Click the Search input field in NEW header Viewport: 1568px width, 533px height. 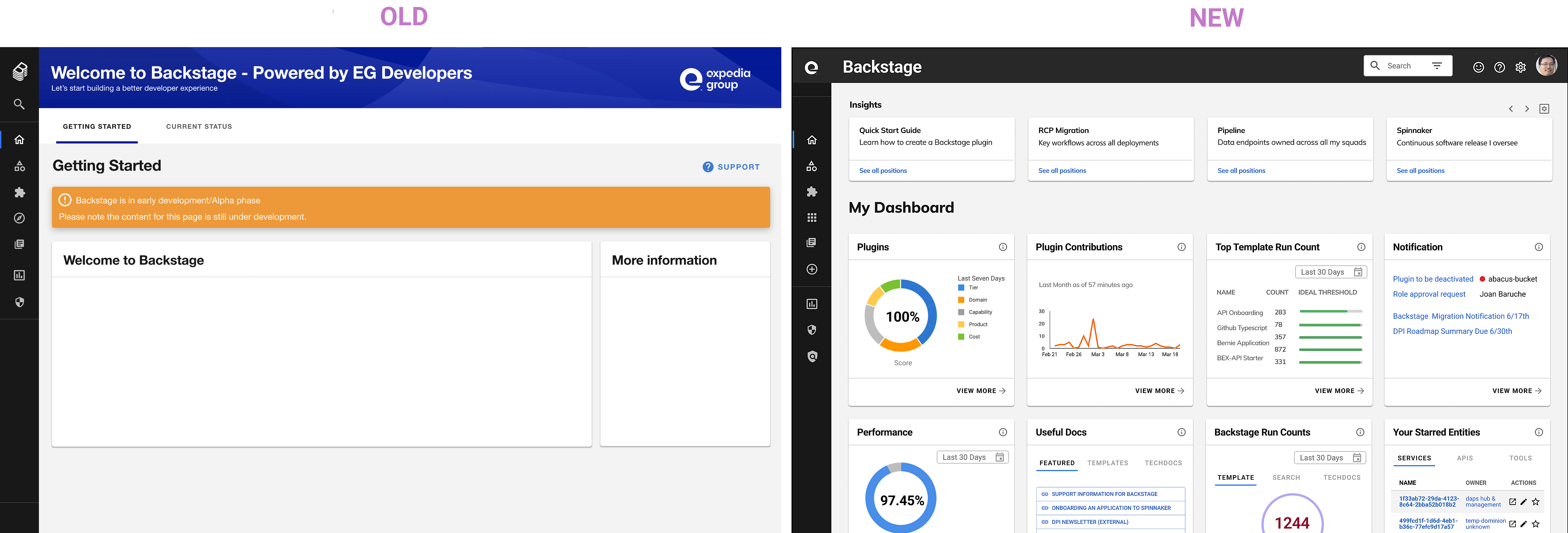point(1407,66)
